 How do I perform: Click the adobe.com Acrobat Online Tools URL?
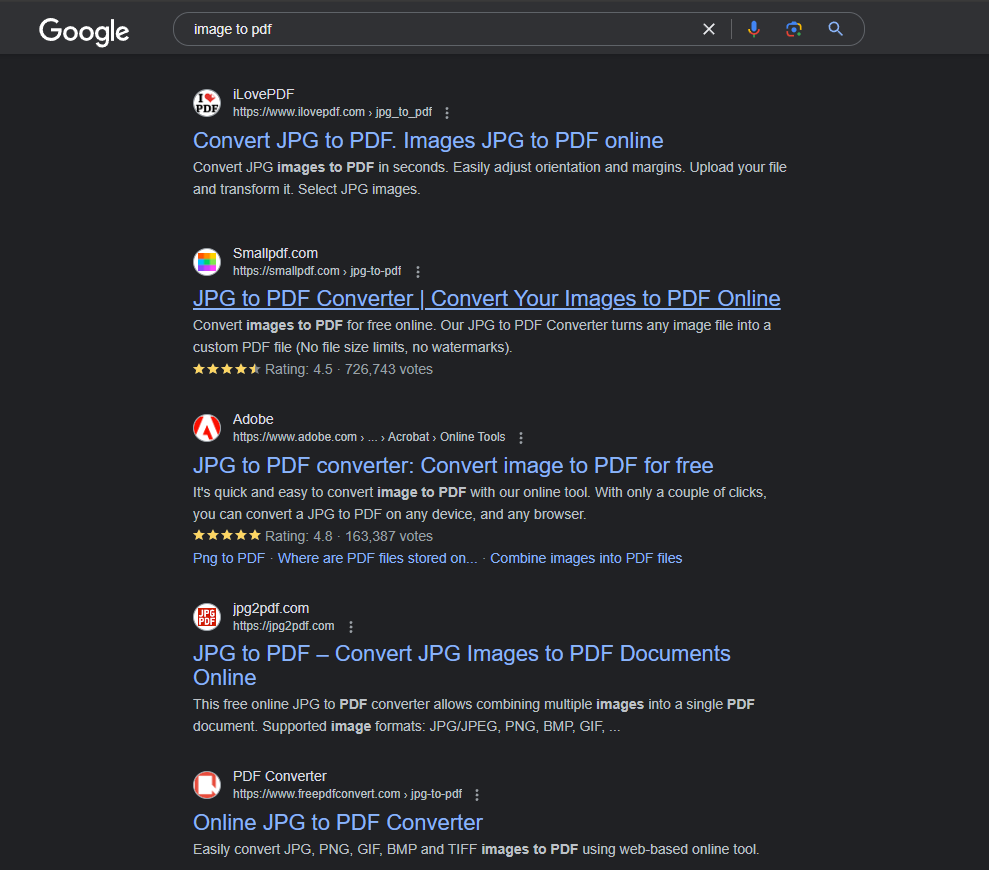pos(369,437)
